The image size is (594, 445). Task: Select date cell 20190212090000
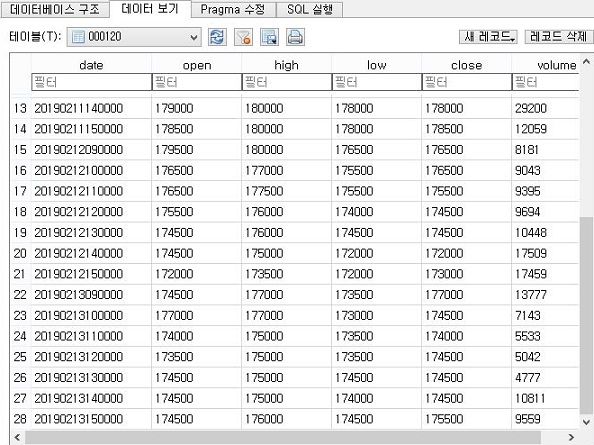coord(91,150)
